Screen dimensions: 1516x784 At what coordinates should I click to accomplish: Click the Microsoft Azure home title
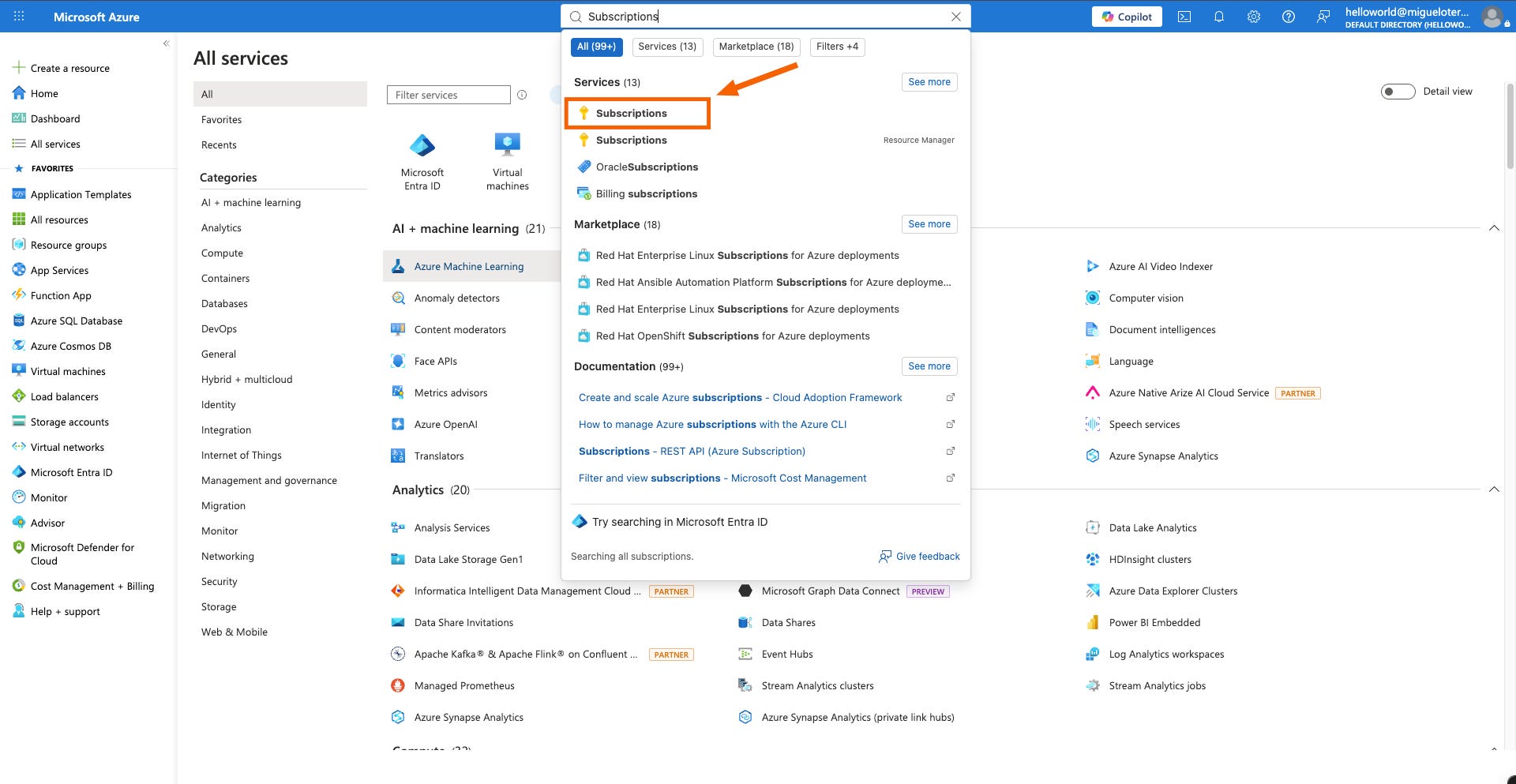pyautogui.click(x=96, y=17)
